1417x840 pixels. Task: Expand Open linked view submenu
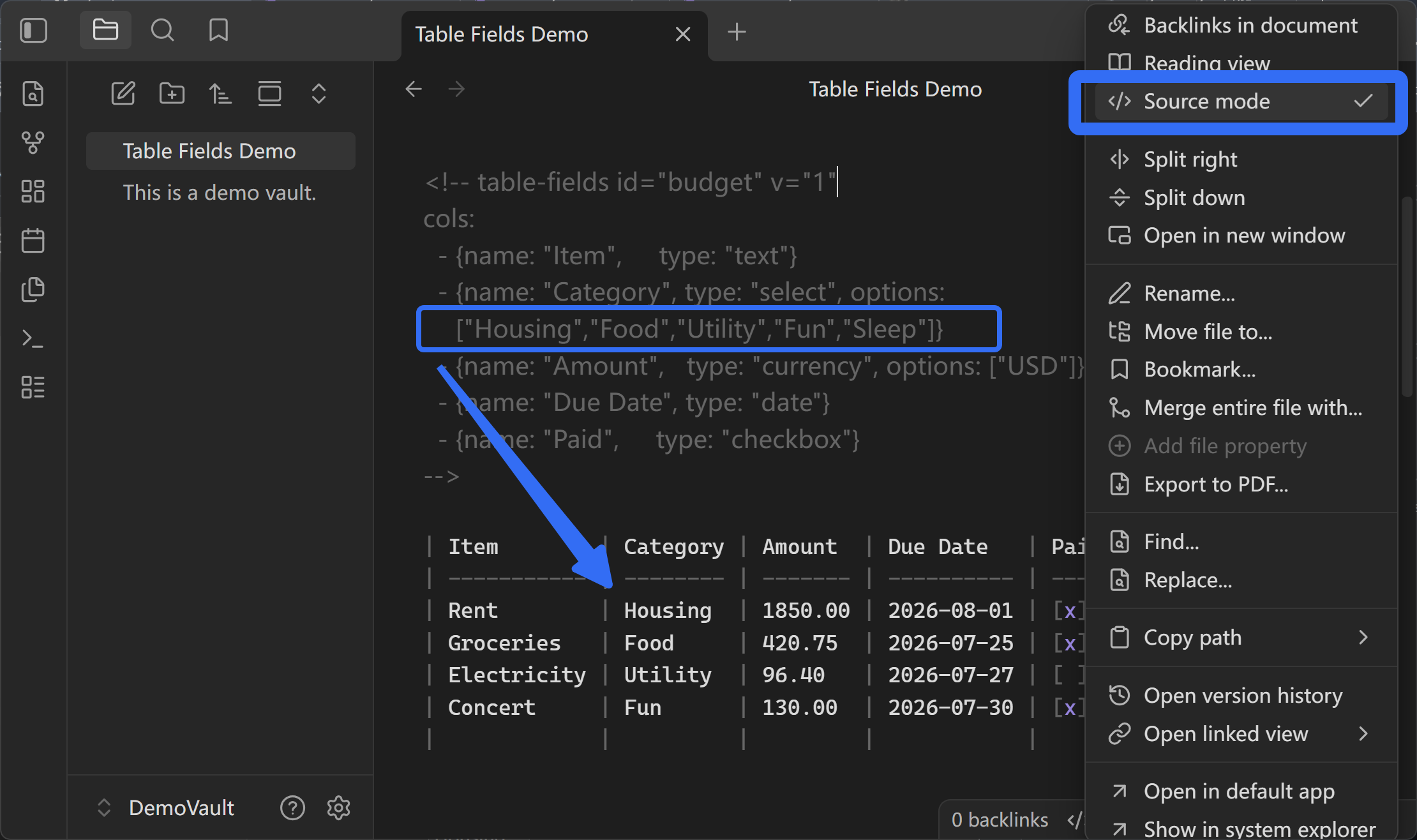(1241, 734)
